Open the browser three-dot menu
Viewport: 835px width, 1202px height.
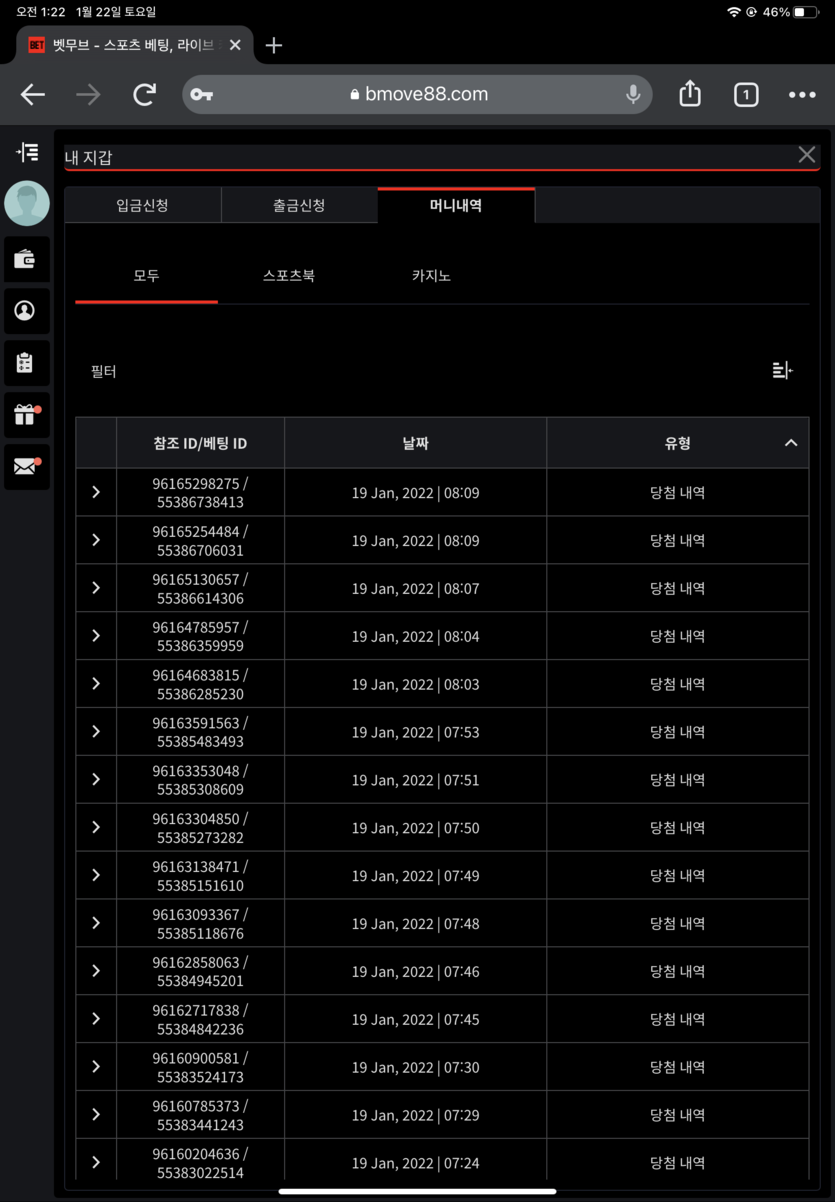pyautogui.click(x=802, y=95)
